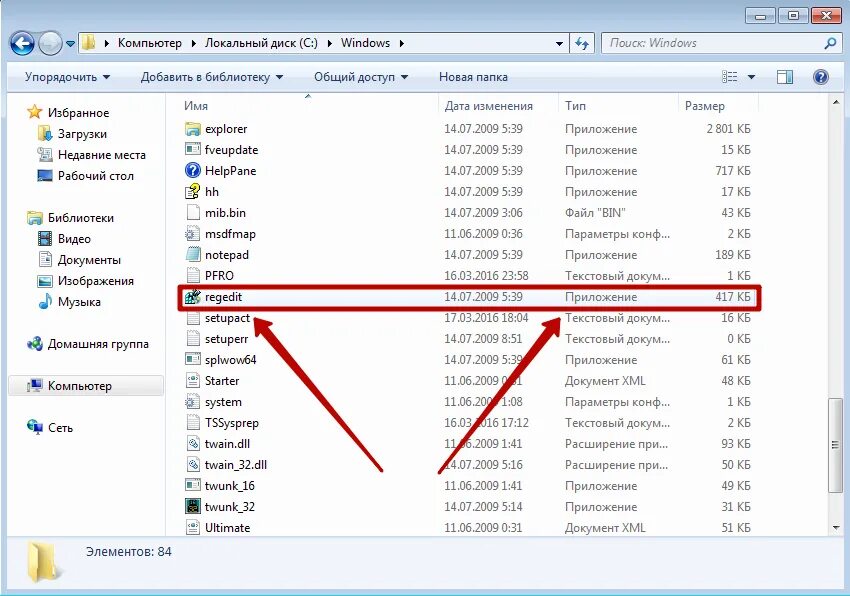The height and width of the screenshot is (596, 850).
Task: Toggle the preview pane icon
Action: (x=784, y=77)
